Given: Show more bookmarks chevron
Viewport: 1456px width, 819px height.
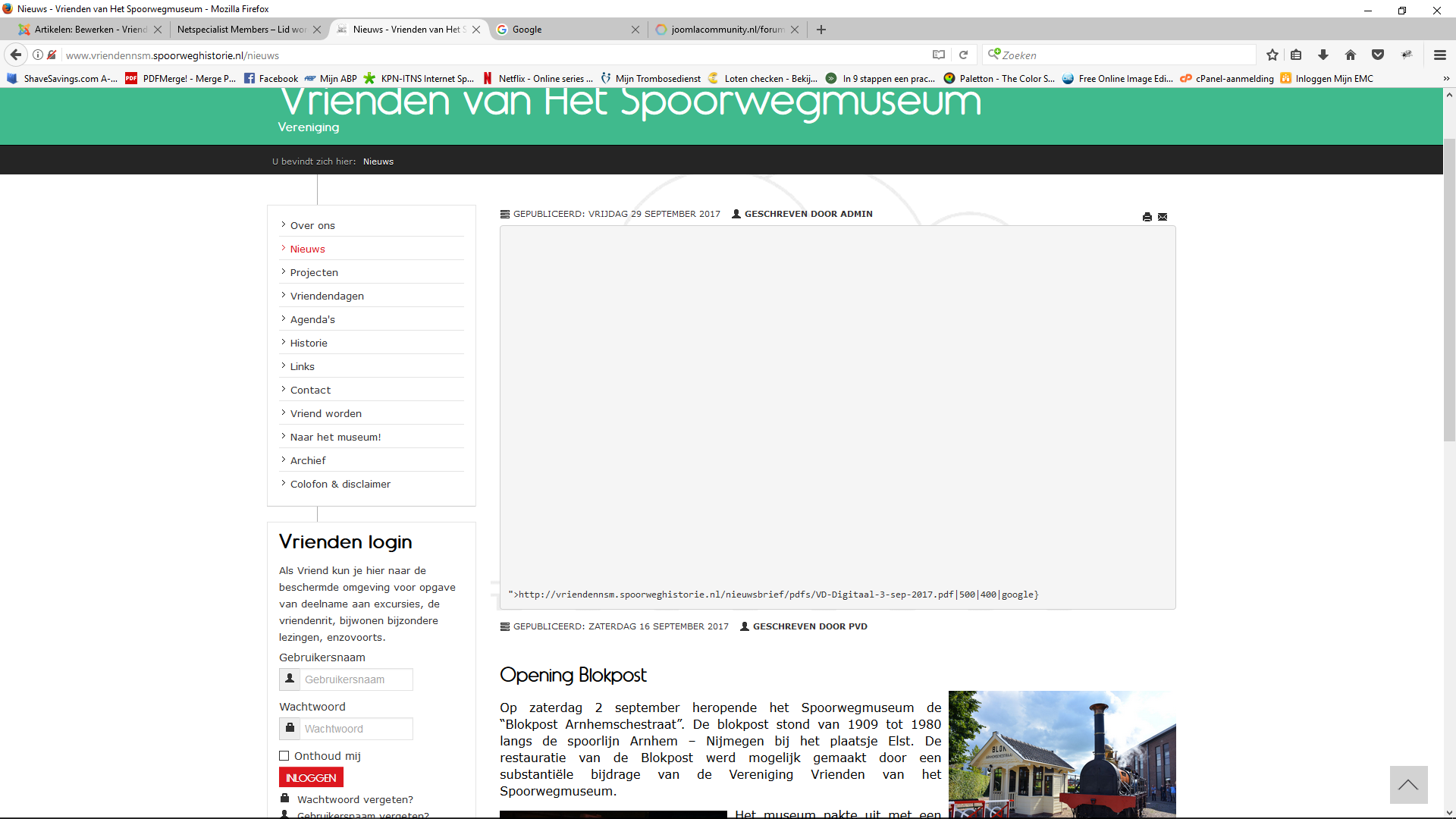Looking at the screenshot, I should point(1446,78).
